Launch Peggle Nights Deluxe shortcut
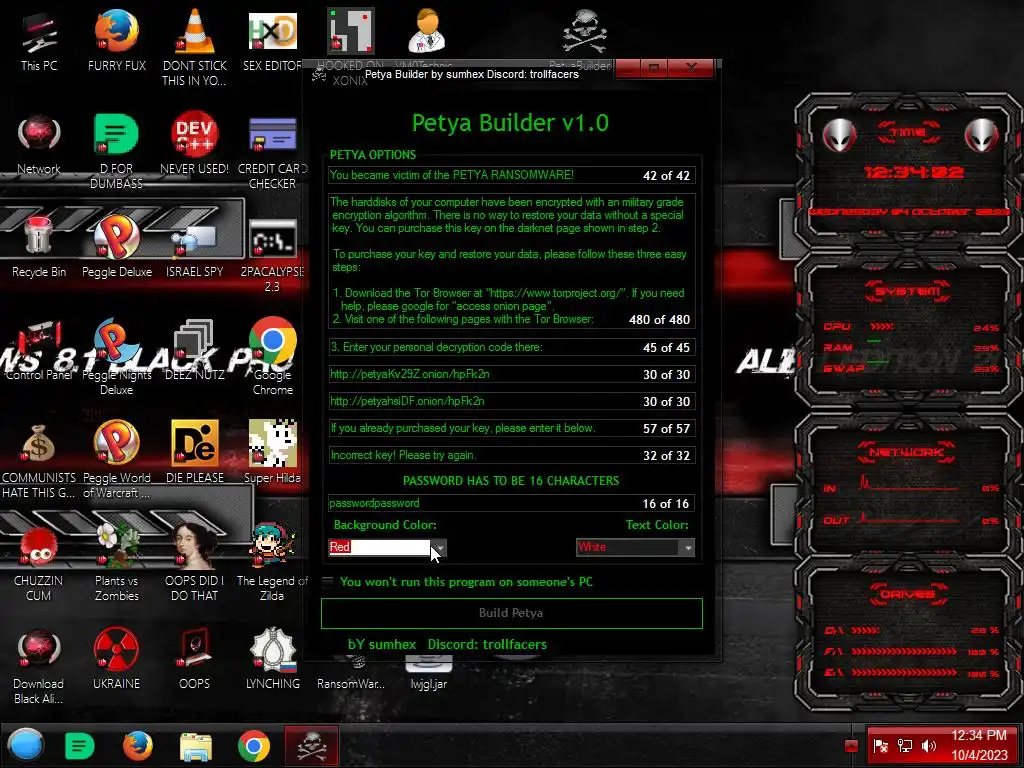1024x768 pixels. point(116,357)
